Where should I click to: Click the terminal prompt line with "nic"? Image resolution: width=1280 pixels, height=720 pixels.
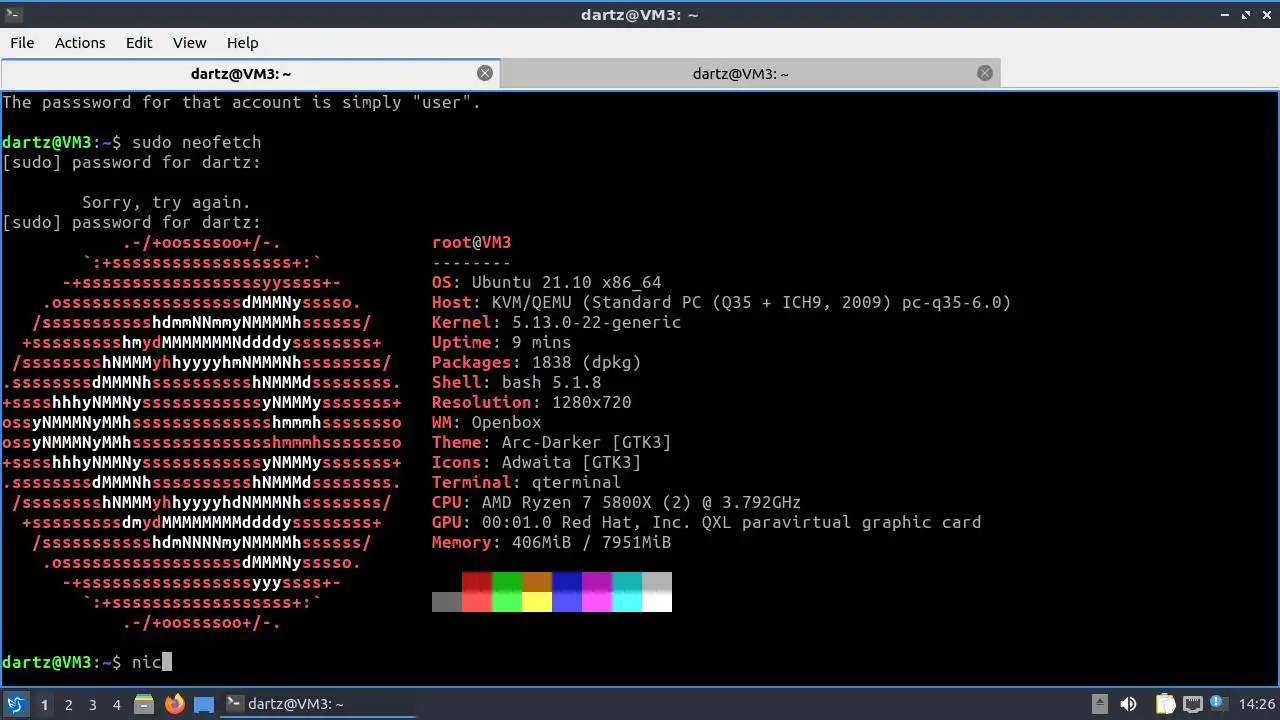pos(88,662)
